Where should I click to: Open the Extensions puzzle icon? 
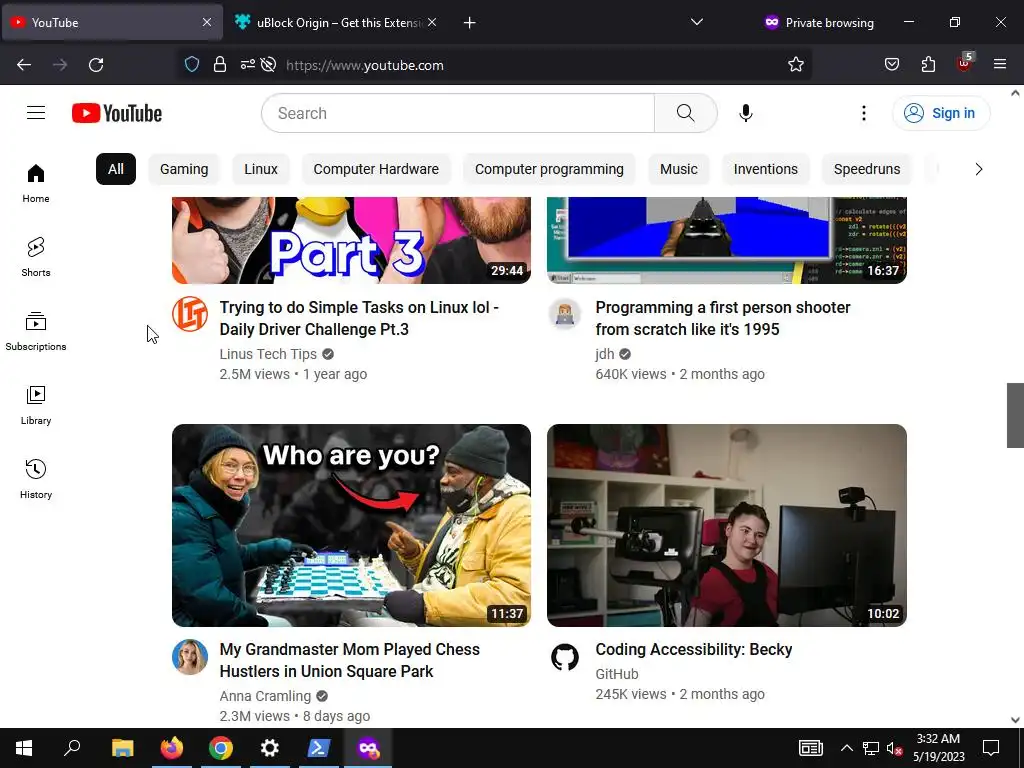(928, 65)
